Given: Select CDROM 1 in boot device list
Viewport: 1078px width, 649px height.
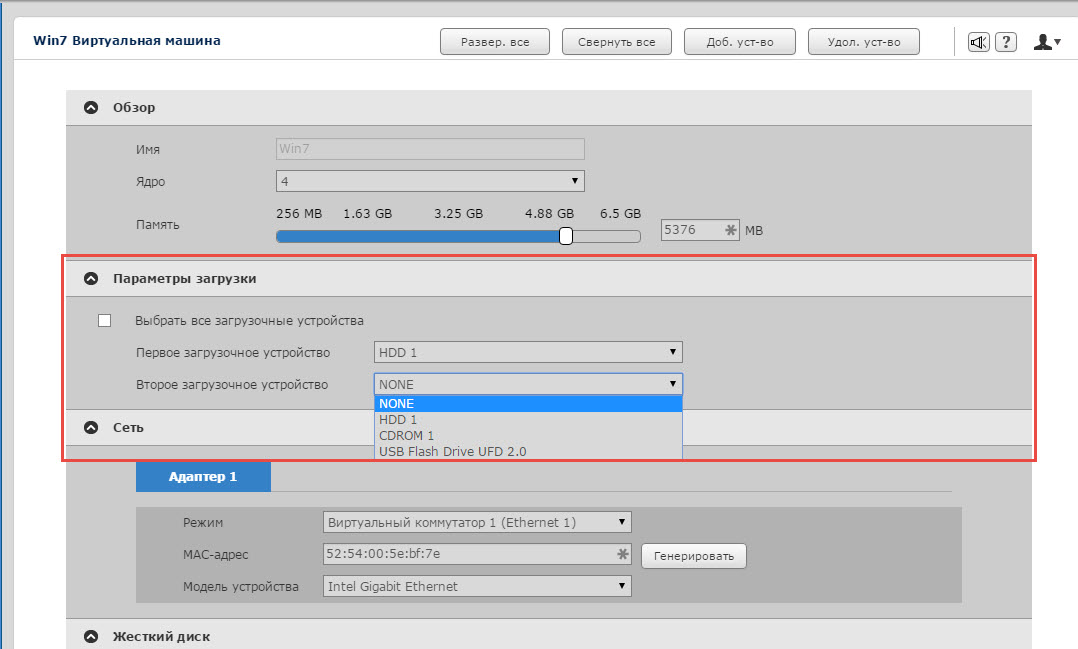Looking at the screenshot, I should point(528,435).
